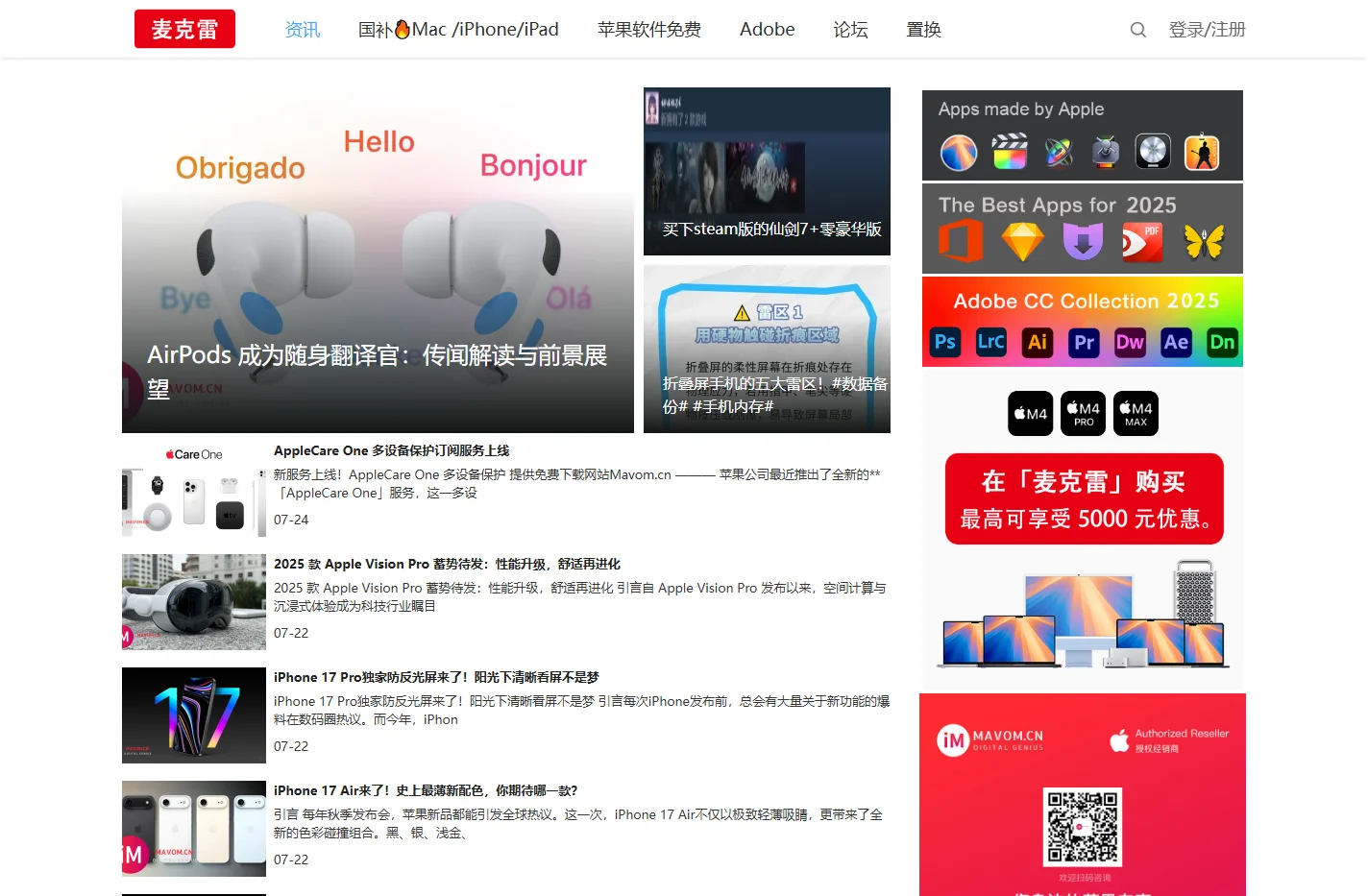Open the 折叠屏手机的五大雷区 thumbnail card
The height and width of the screenshot is (896, 1368).
tap(767, 349)
